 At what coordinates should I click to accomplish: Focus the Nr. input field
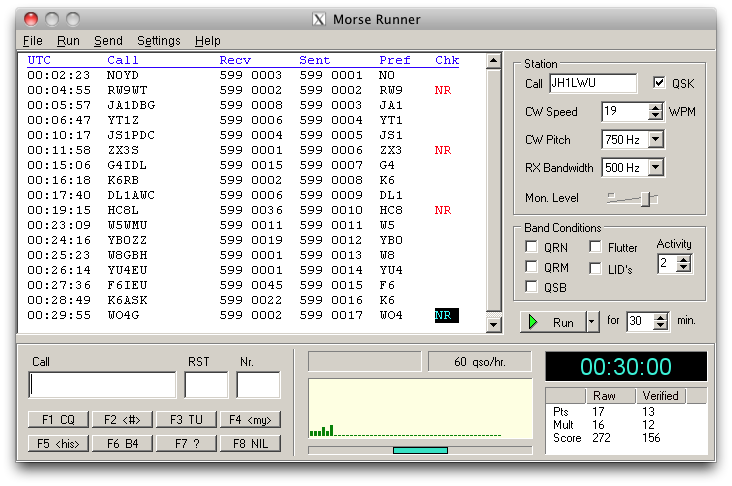click(258, 385)
